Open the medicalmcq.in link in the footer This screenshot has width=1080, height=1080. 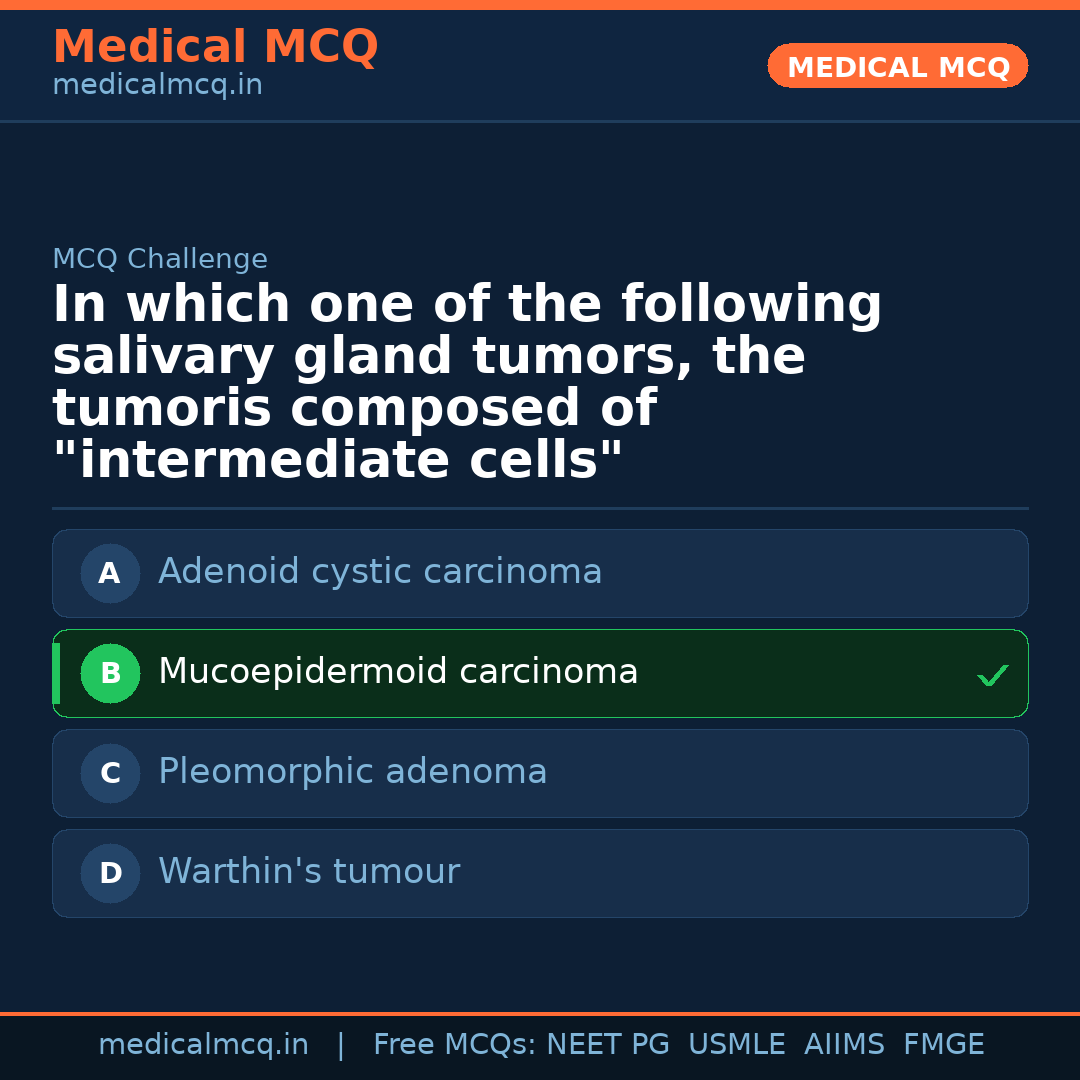[203, 1045]
